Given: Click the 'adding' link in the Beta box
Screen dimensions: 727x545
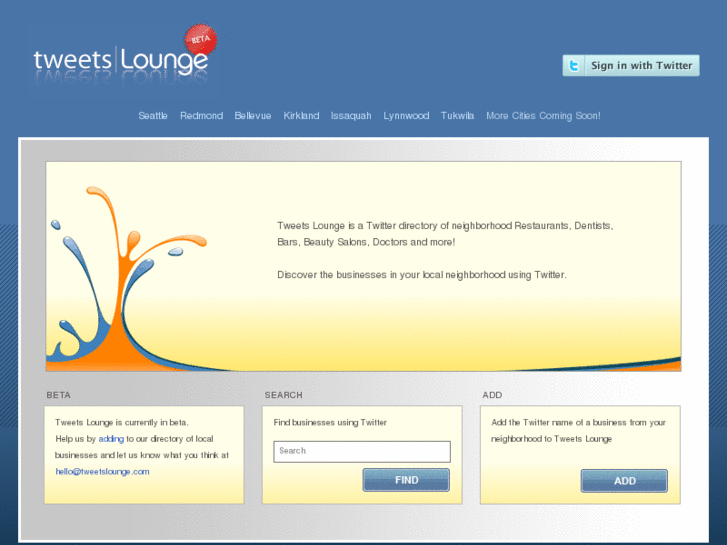Looking at the screenshot, I should [111, 439].
